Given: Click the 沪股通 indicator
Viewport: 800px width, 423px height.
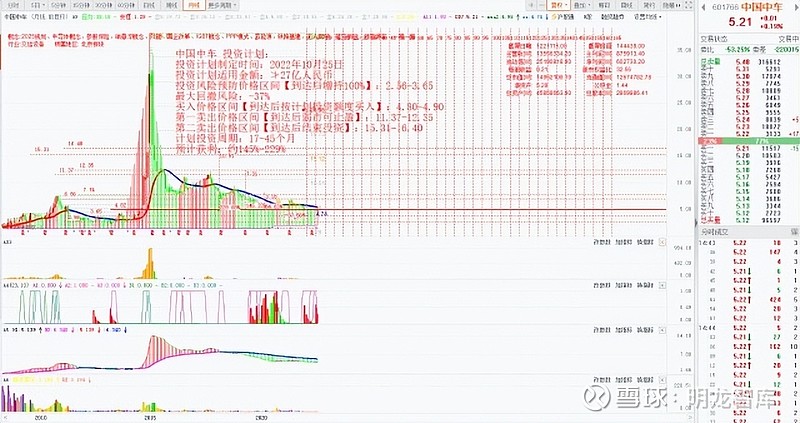Looking at the screenshot, I should (x=562, y=16).
